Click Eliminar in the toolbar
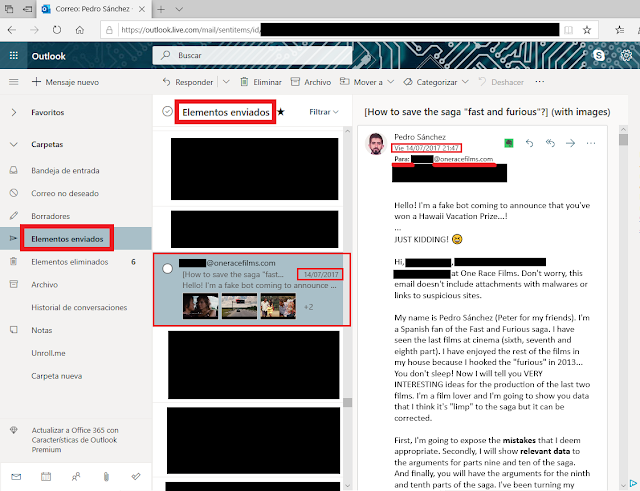Screen dimensions: 640x491 point(261,82)
